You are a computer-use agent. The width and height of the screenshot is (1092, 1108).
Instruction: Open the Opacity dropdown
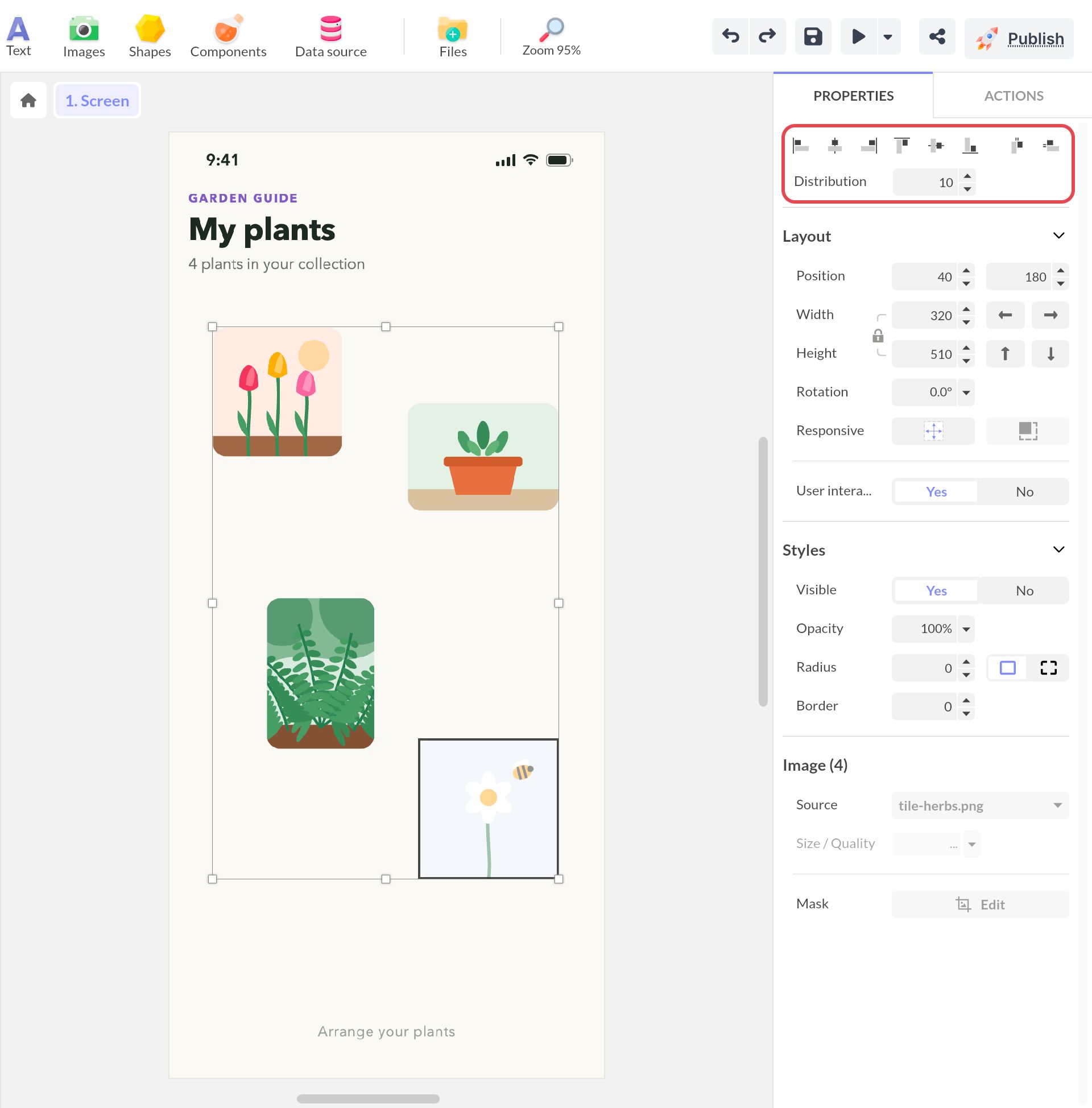966,629
